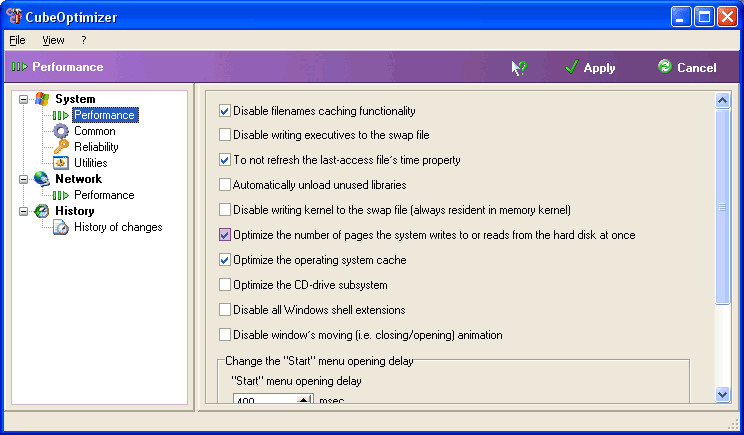Click the History clock globe icon
Image resolution: width=744 pixels, height=435 pixels.
coord(42,211)
